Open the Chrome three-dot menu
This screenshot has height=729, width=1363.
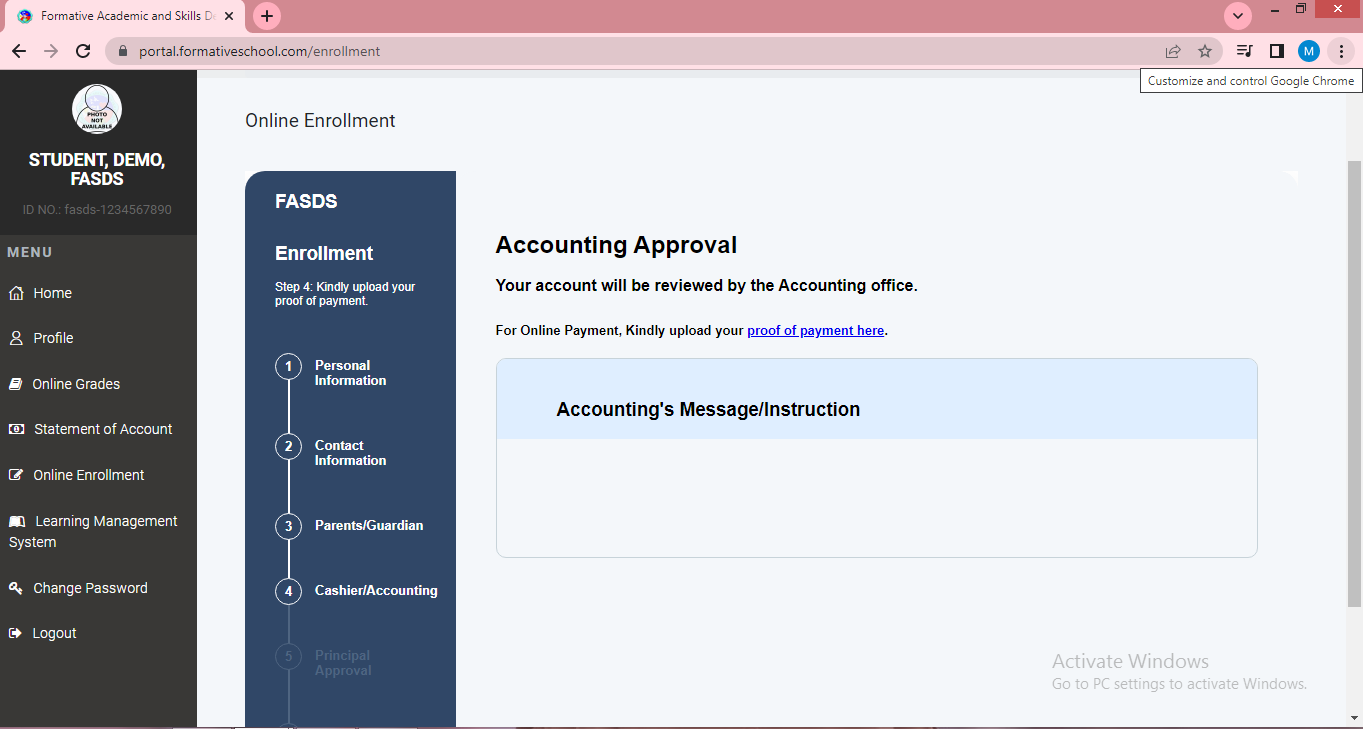(x=1341, y=50)
